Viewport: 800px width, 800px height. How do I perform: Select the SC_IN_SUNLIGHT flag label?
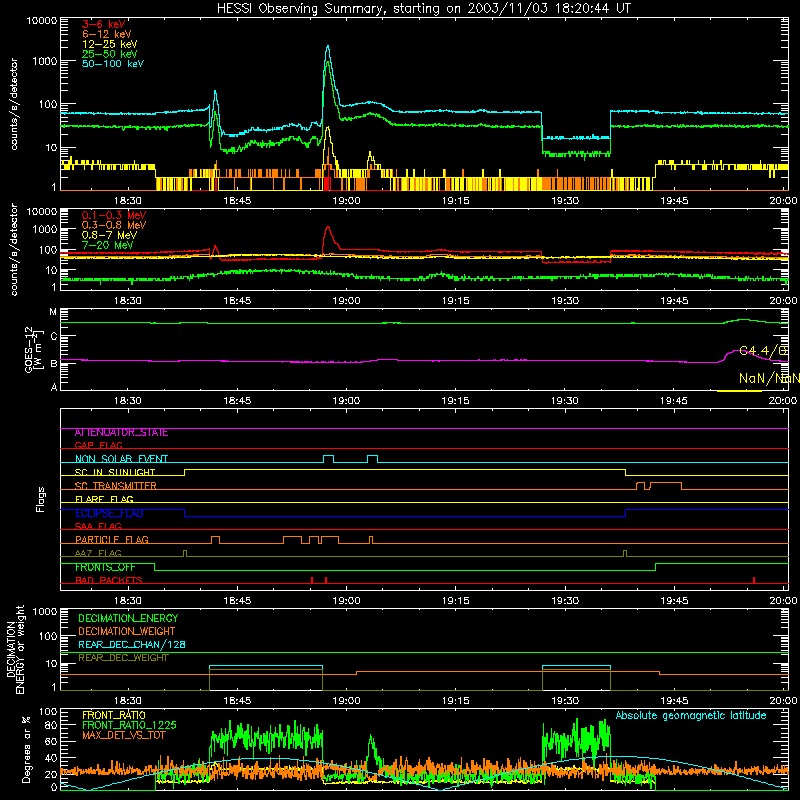point(115,472)
